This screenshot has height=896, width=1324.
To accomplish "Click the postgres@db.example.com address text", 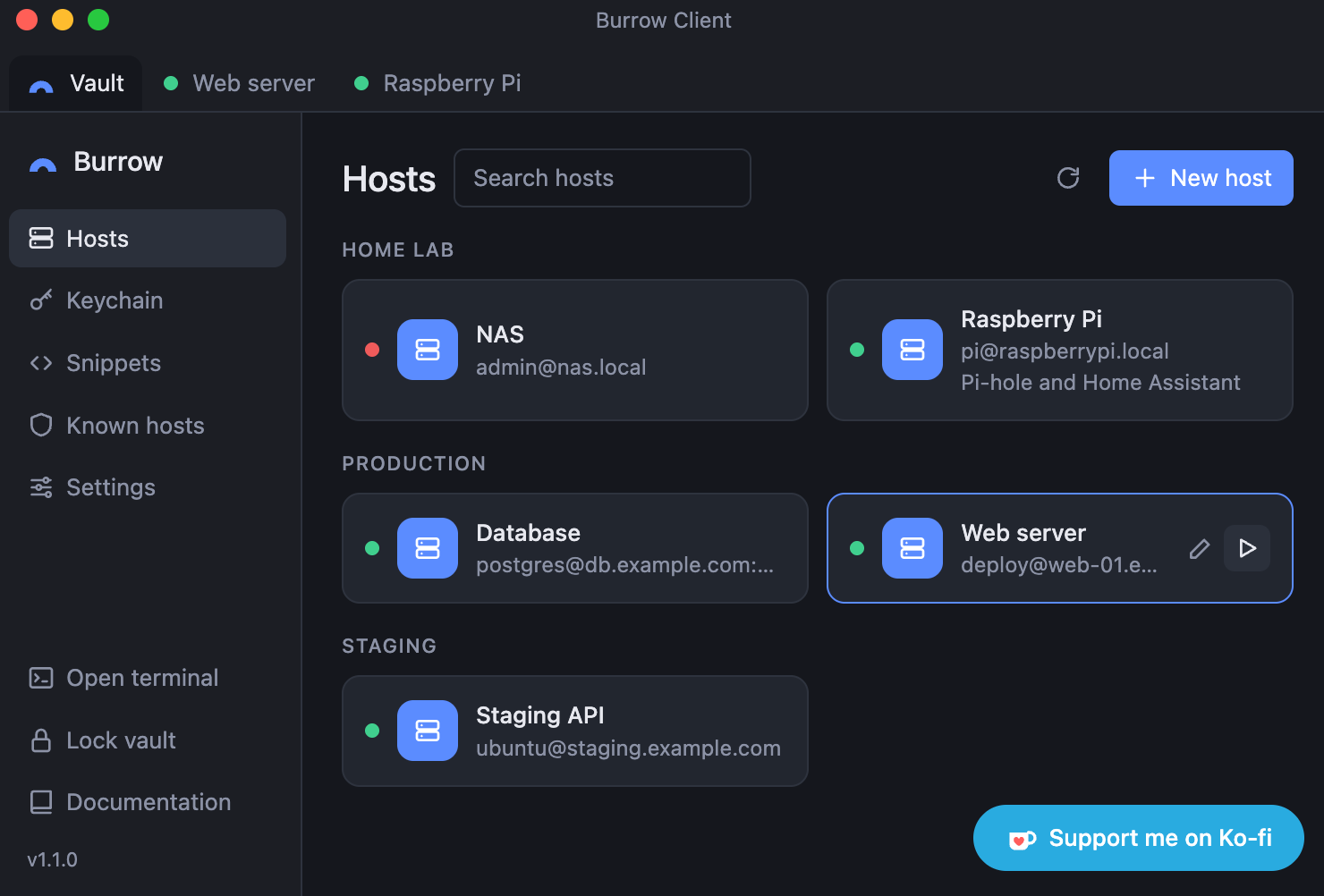I will tap(624, 565).
